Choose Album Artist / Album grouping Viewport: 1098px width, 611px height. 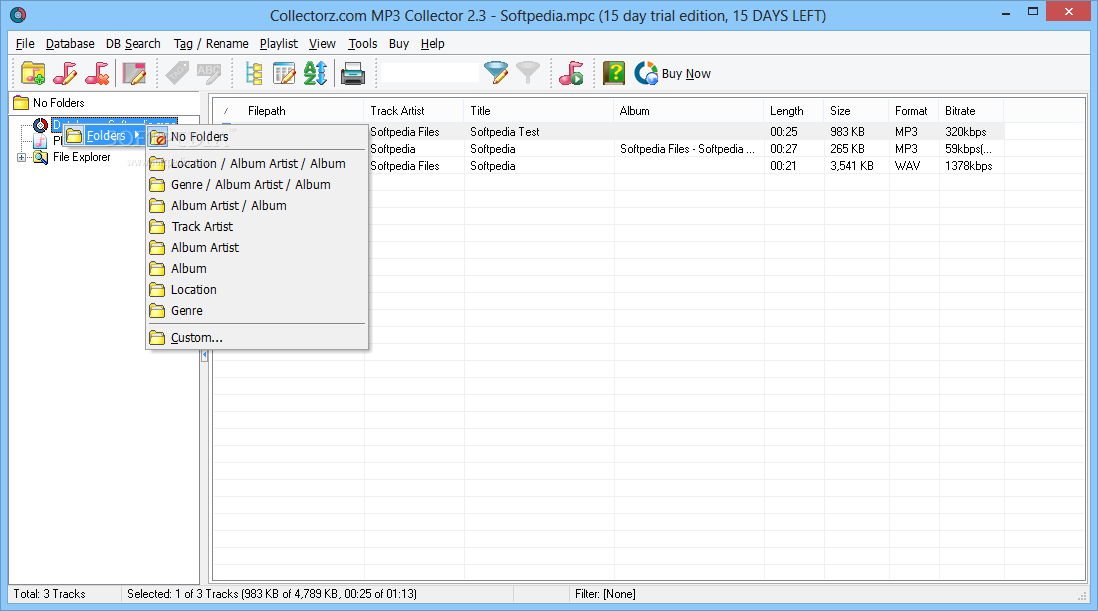tap(256, 206)
